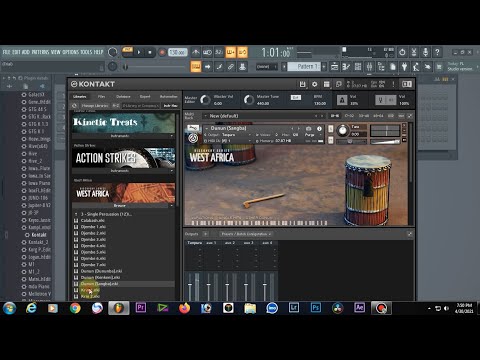This screenshot has height=360, width=480.
Task: Adjust the Master Vol knob
Action: pos(205,100)
